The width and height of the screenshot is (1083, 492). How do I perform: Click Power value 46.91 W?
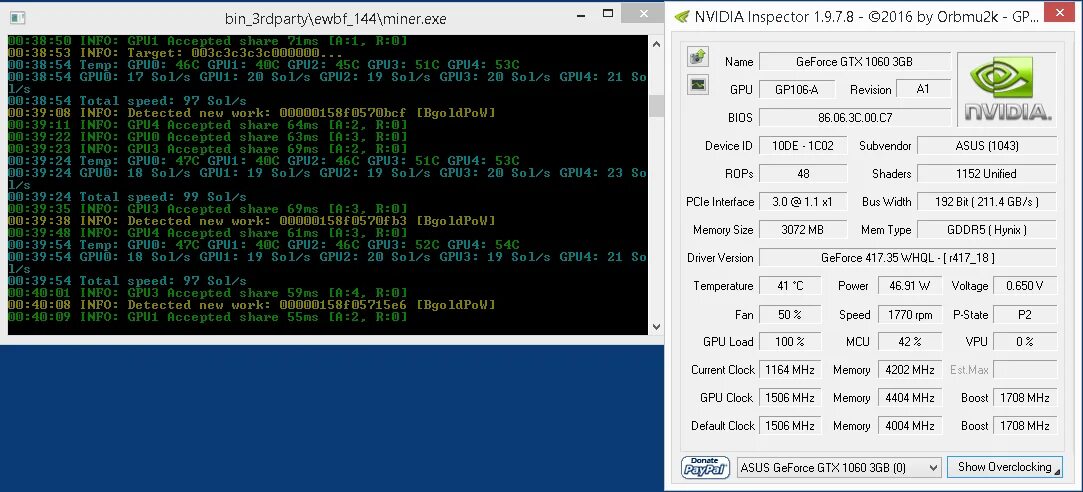tap(910, 286)
